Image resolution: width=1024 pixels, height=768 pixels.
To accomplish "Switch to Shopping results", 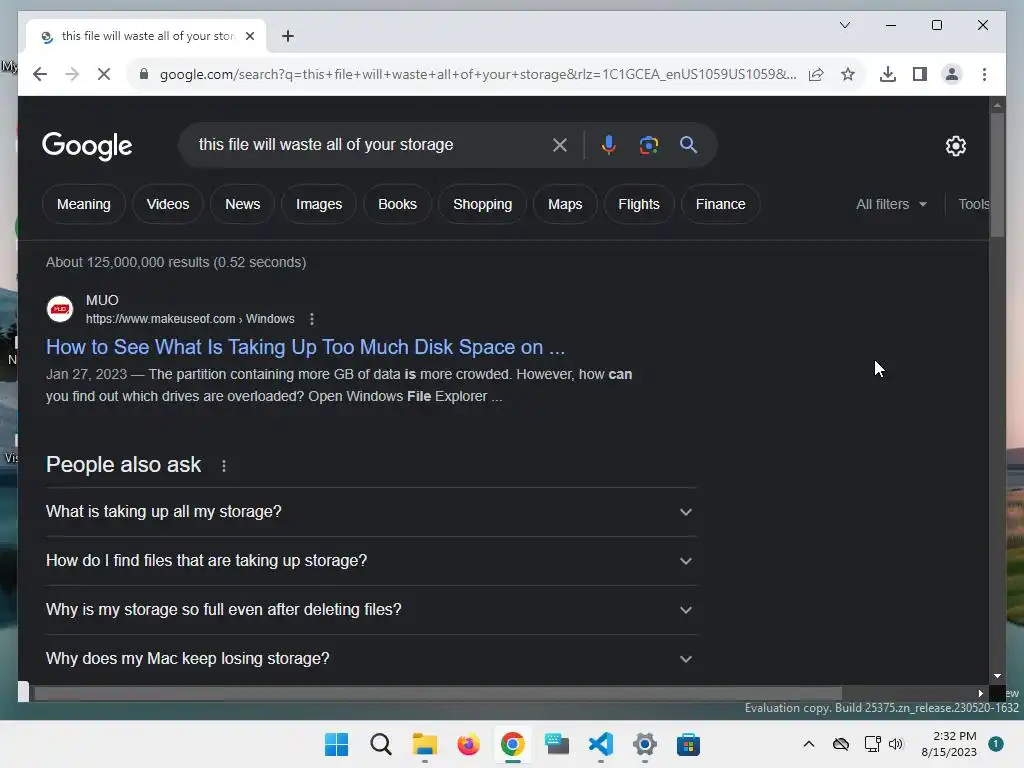I will (x=483, y=204).
